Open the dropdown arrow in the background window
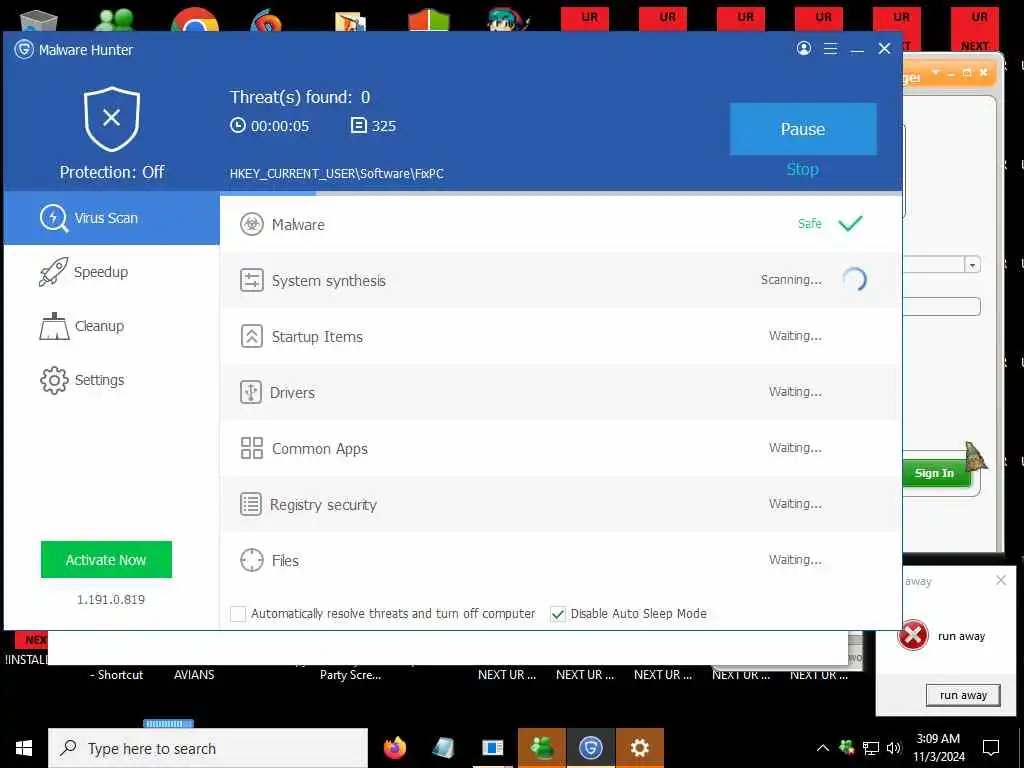Image resolution: width=1024 pixels, height=768 pixels. pyautogui.click(x=973, y=265)
